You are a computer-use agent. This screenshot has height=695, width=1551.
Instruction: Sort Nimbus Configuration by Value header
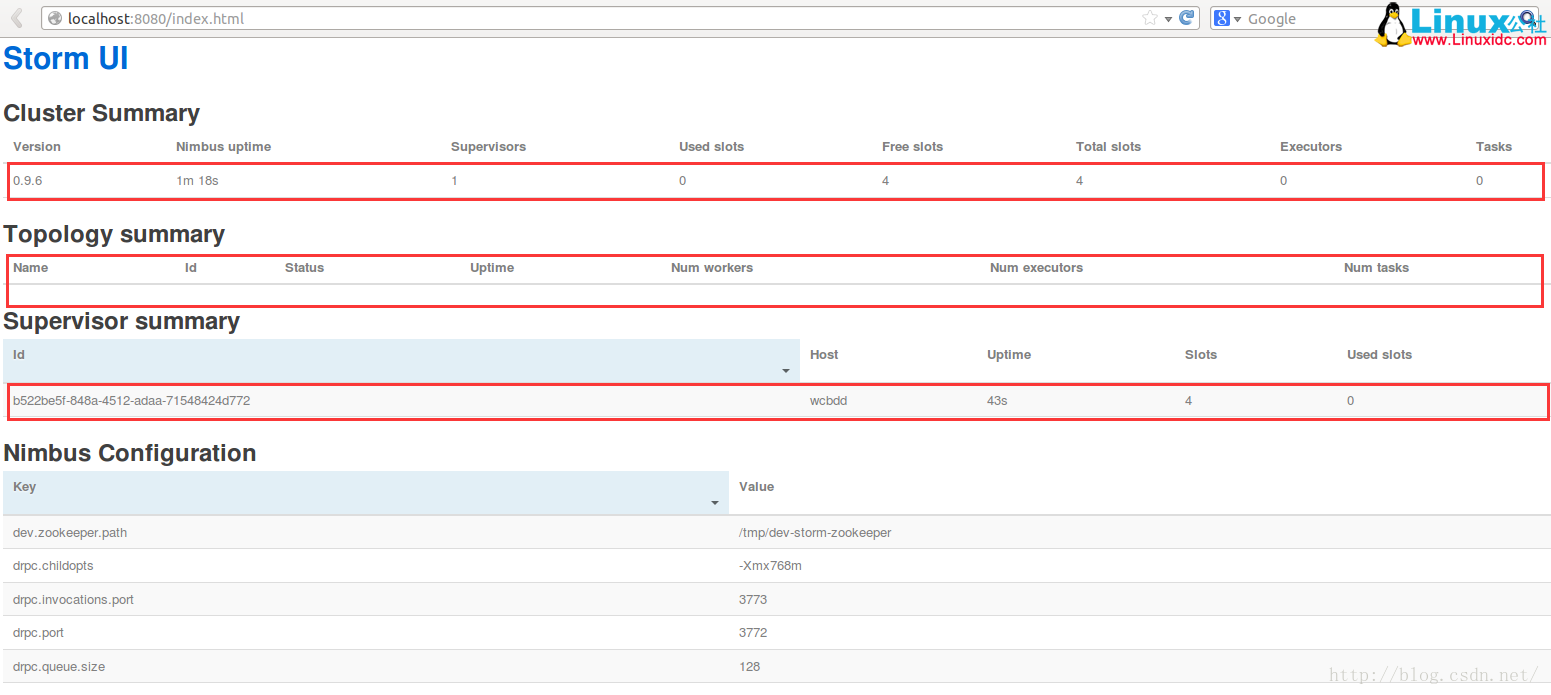click(756, 487)
